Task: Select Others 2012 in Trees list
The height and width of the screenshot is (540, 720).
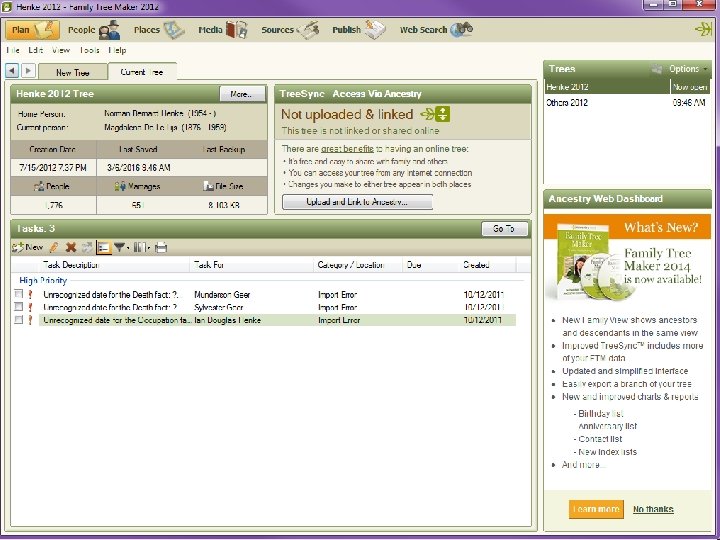Action: pos(627,103)
